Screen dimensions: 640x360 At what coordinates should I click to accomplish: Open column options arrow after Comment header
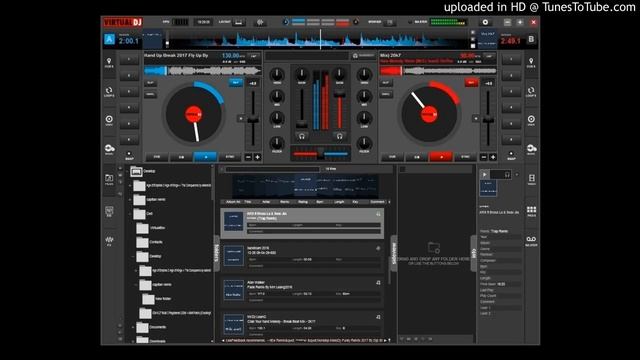pos(389,202)
